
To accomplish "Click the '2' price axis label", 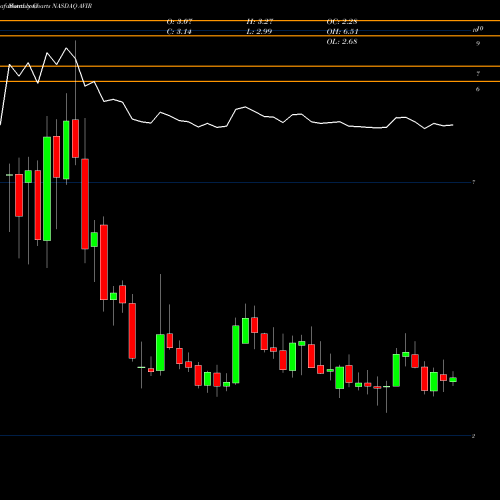I will pyautogui.click(x=473, y=436).
